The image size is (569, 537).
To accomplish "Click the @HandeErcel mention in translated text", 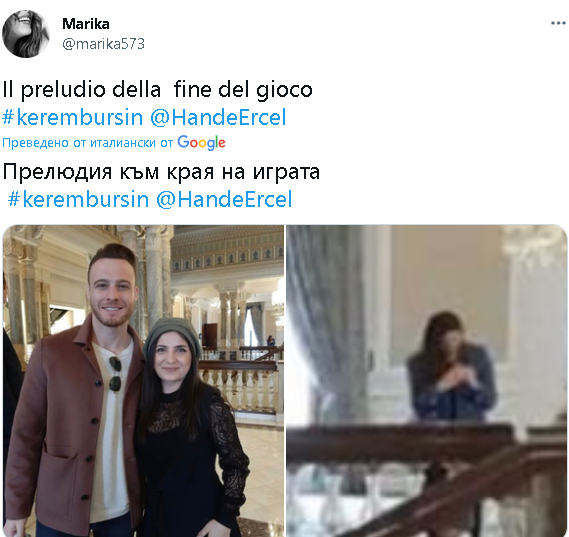I will [x=224, y=199].
